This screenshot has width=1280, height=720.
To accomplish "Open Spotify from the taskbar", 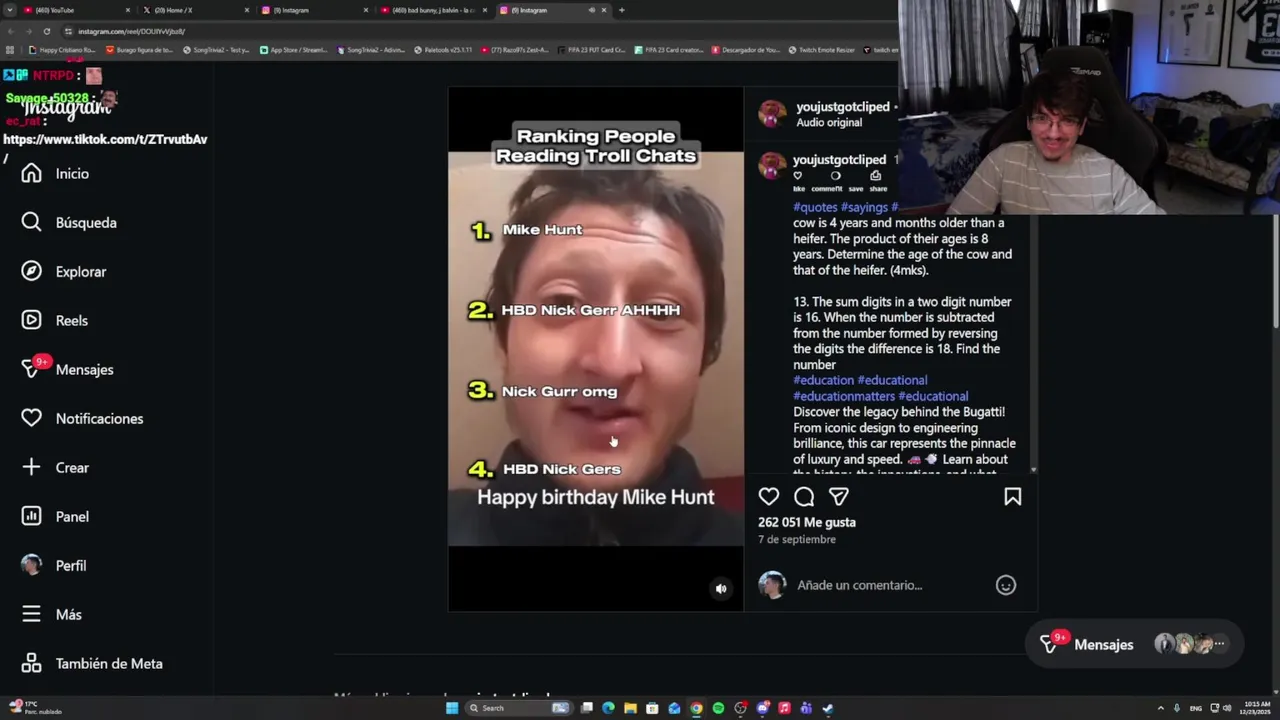I will click(718, 708).
